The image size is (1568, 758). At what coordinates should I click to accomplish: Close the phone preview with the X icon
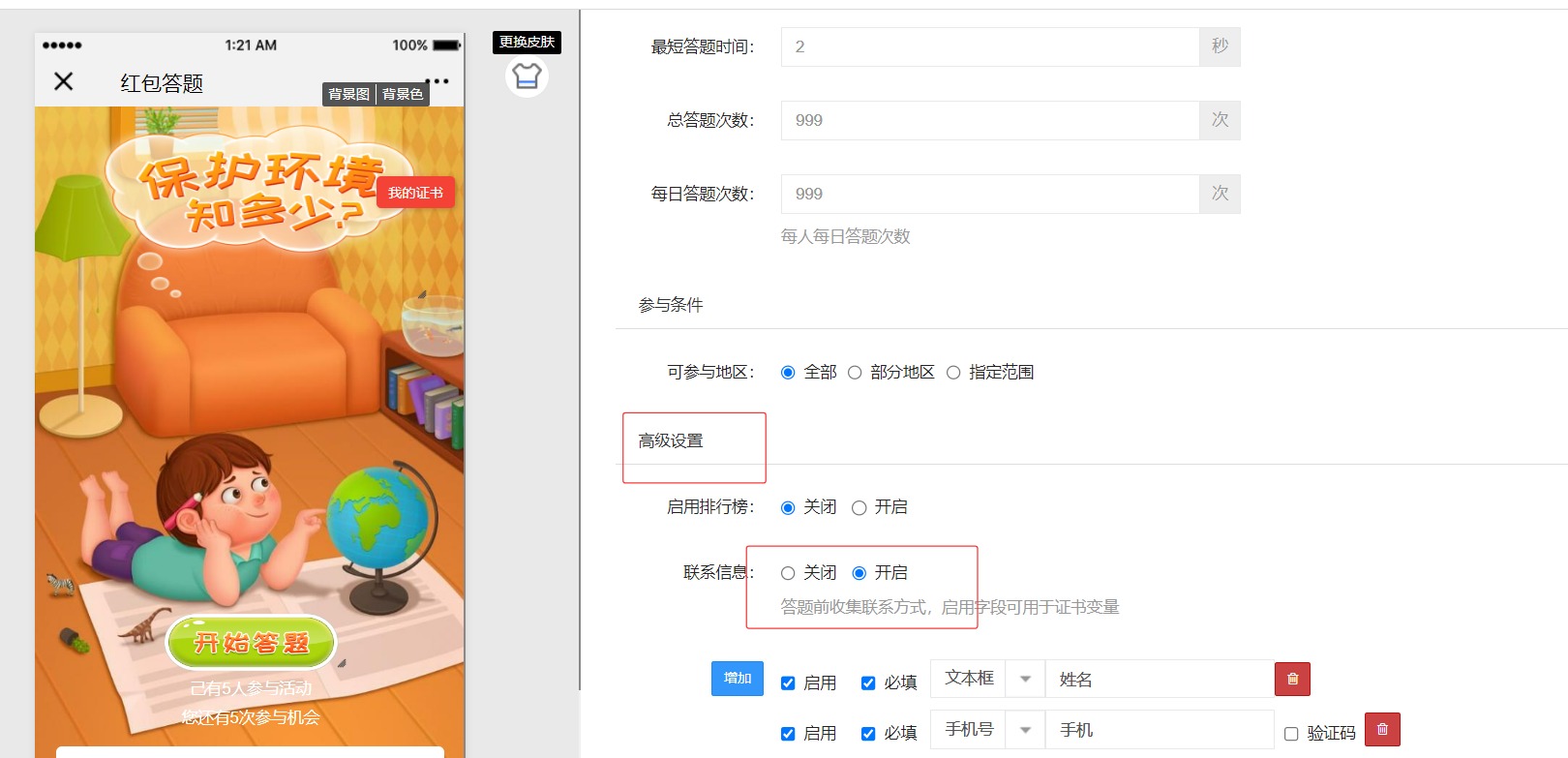point(64,81)
